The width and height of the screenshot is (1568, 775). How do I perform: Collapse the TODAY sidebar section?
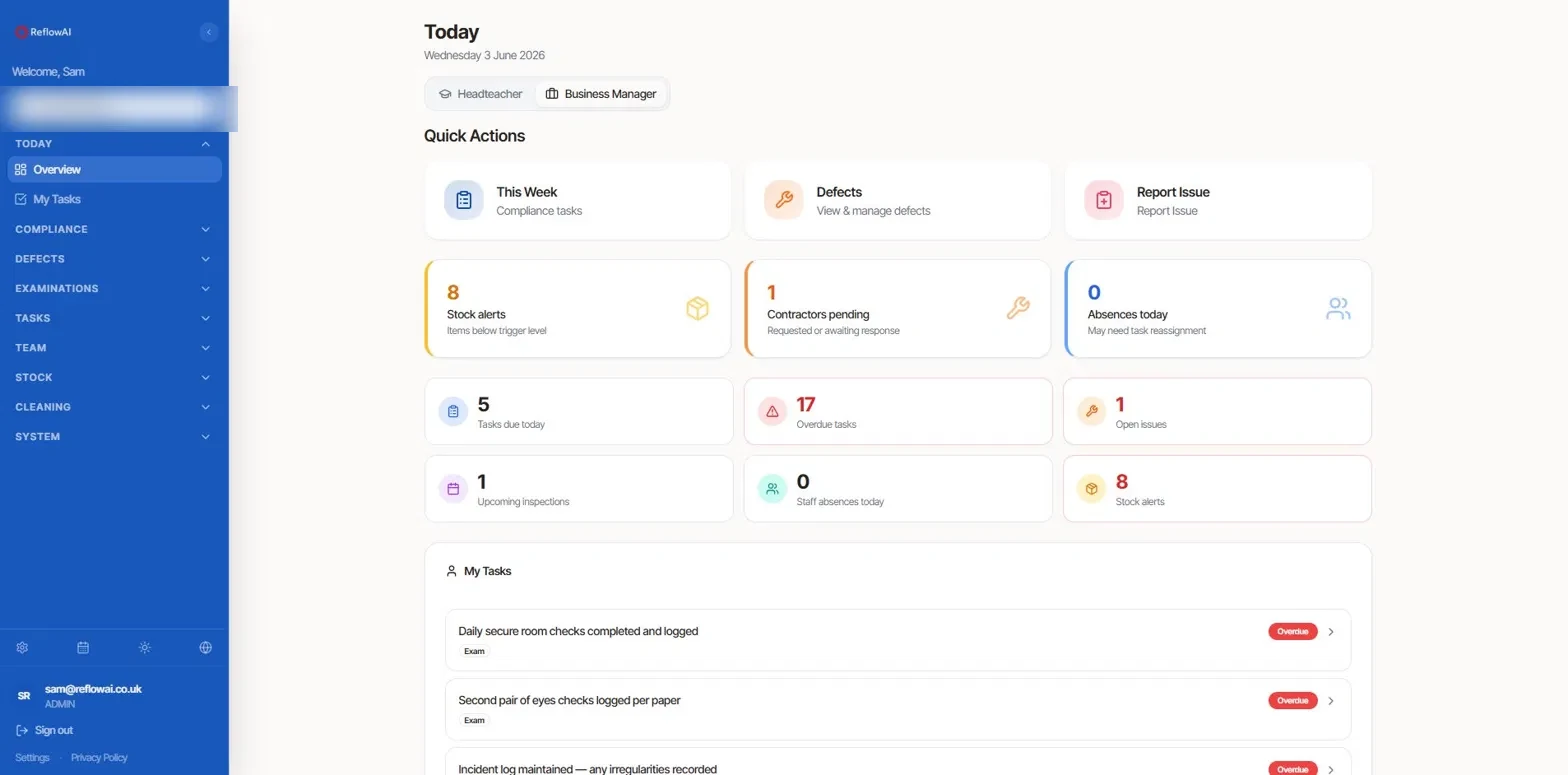click(114, 144)
